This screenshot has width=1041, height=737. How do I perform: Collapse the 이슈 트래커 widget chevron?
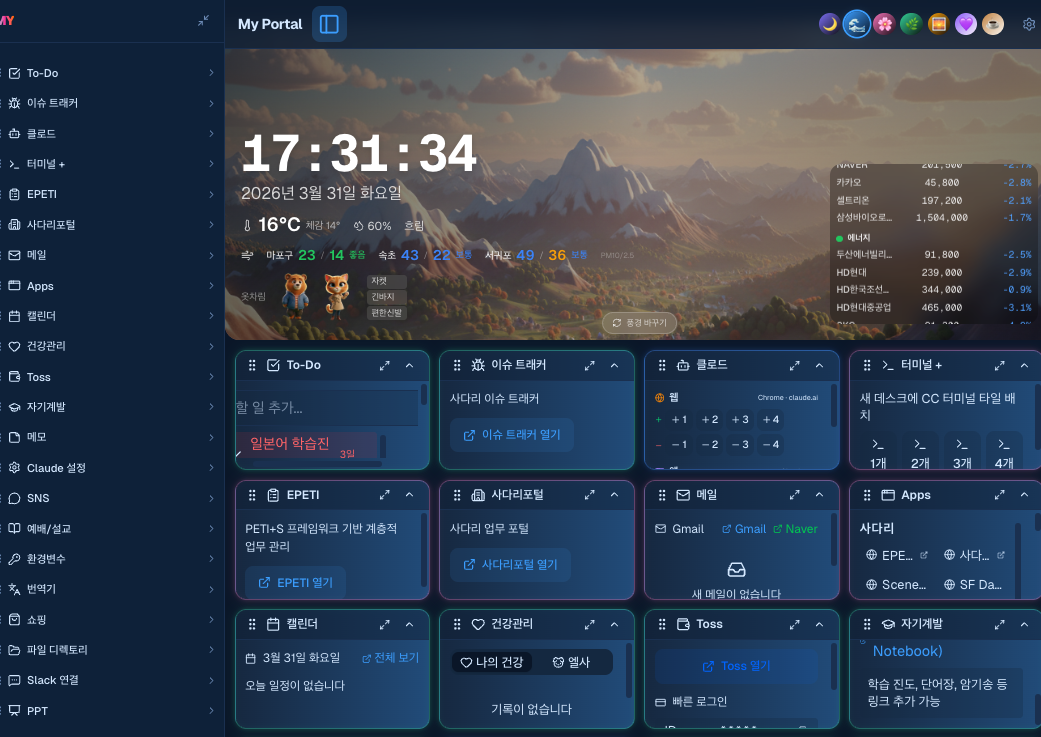click(614, 366)
